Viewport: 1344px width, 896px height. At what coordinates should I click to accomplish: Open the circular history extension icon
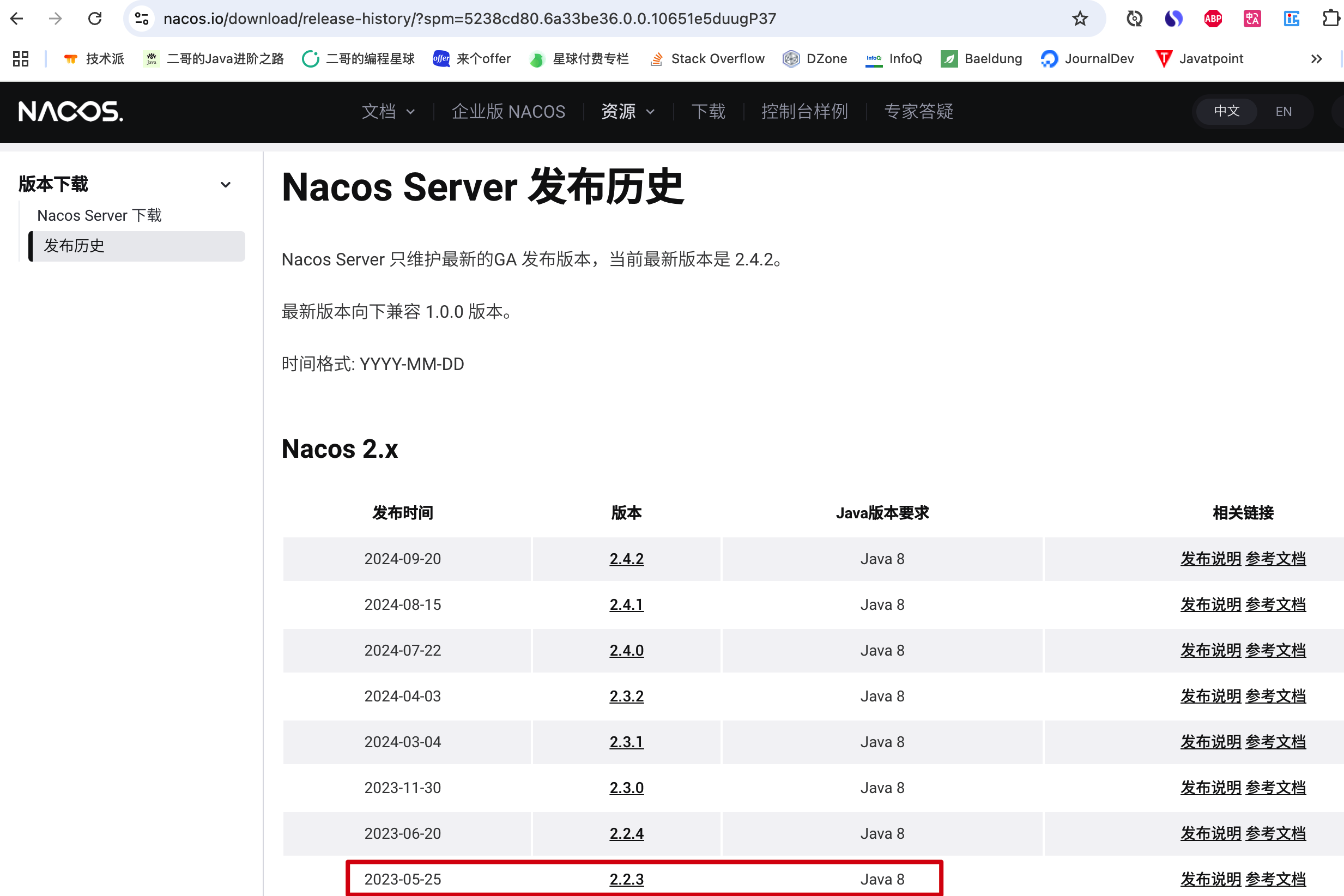(1134, 19)
